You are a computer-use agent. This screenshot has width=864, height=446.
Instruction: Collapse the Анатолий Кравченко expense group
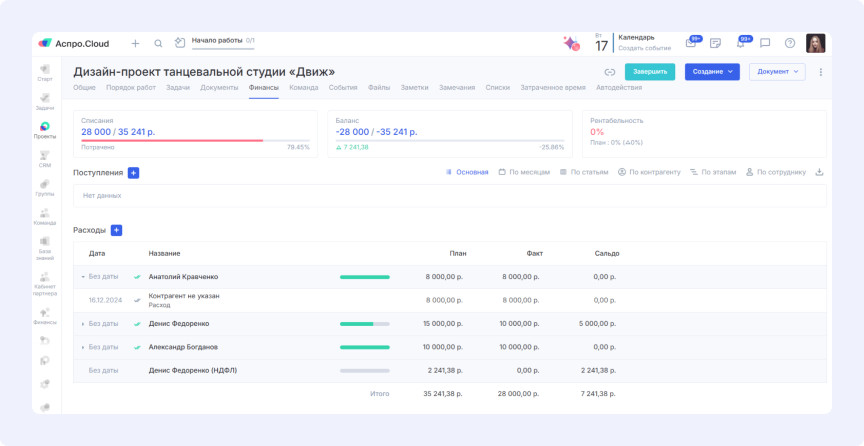(x=83, y=276)
